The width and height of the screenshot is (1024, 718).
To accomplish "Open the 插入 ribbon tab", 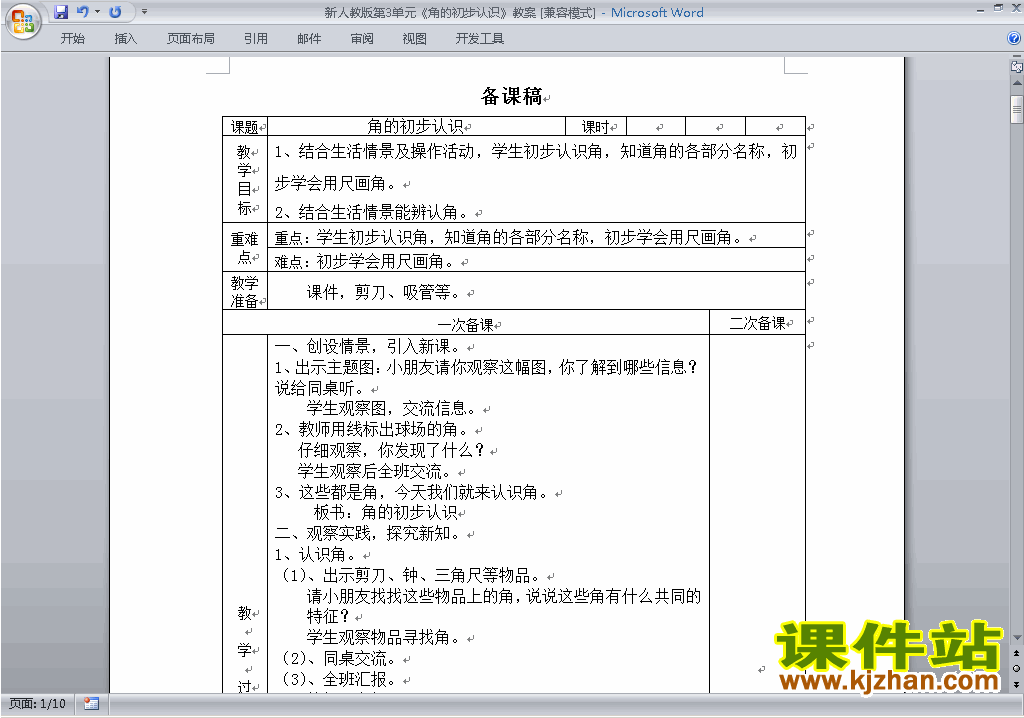I will coord(125,39).
